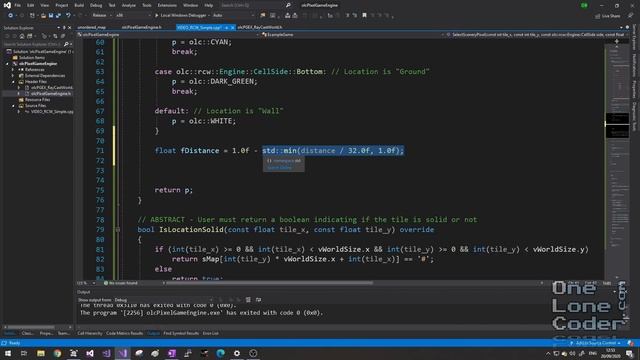Image resolution: width=640 pixels, height=360 pixels.
Task: Collapse the Header Files folder
Action: pyautogui.click(x=13, y=82)
